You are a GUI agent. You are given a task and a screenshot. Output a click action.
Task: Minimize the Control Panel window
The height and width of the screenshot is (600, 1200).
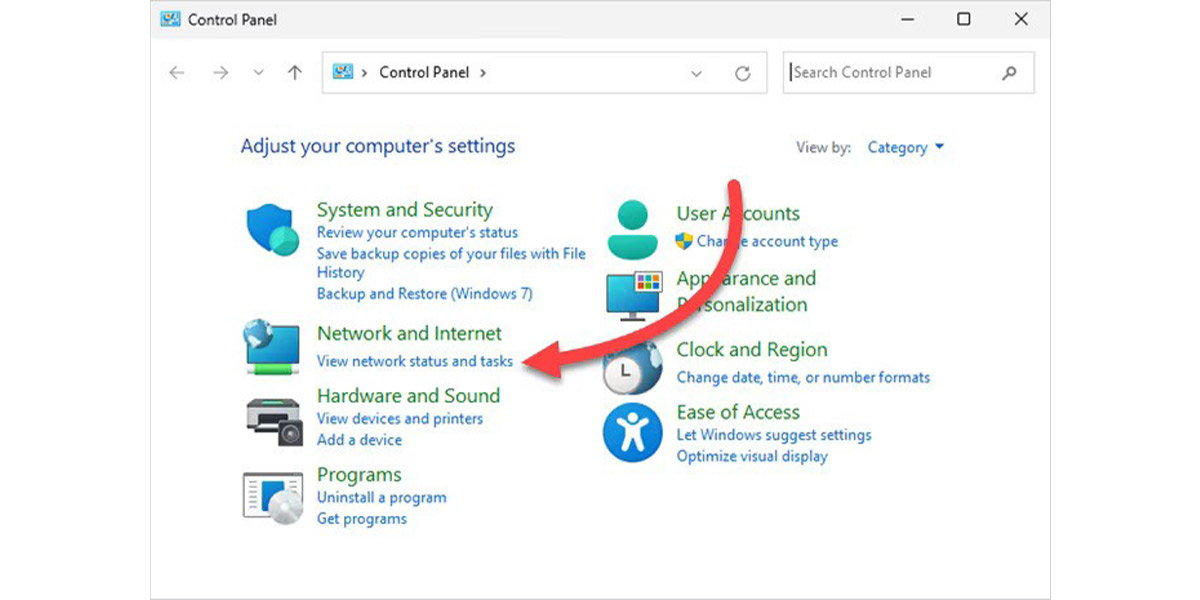(x=907, y=19)
